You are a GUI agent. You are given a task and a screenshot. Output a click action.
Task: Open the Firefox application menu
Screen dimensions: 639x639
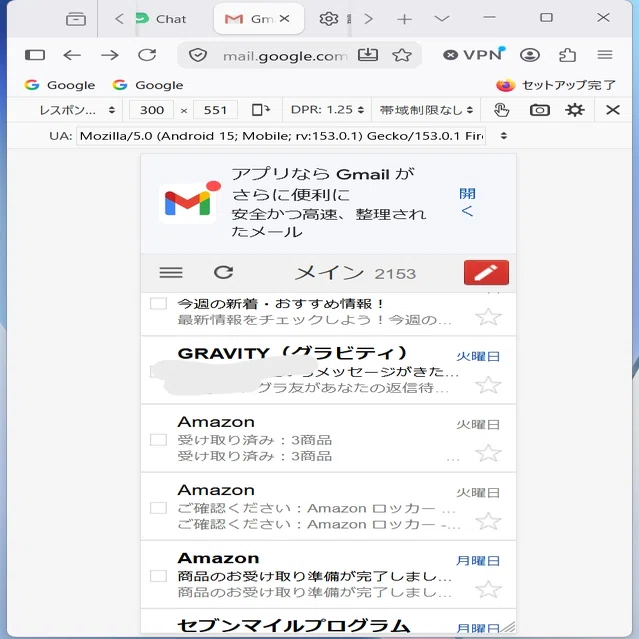pyautogui.click(x=605, y=55)
